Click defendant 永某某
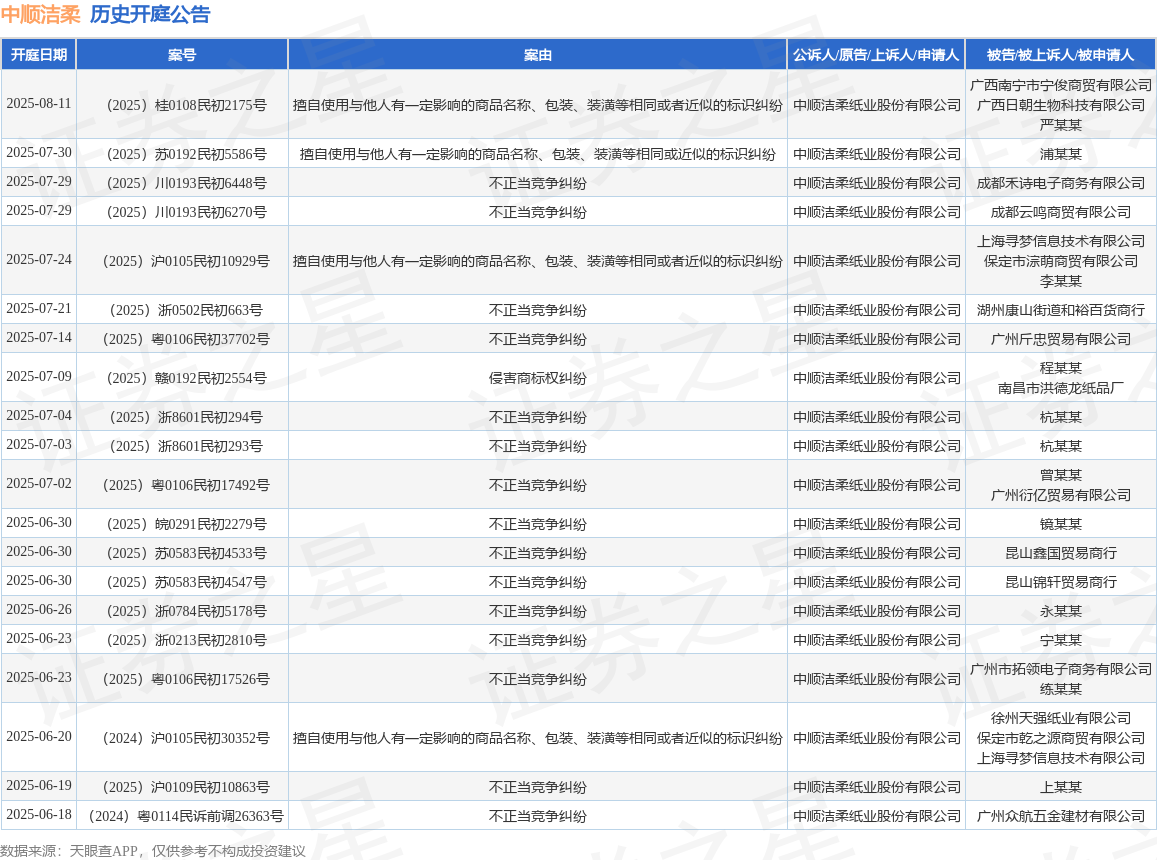 click(x=1060, y=611)
